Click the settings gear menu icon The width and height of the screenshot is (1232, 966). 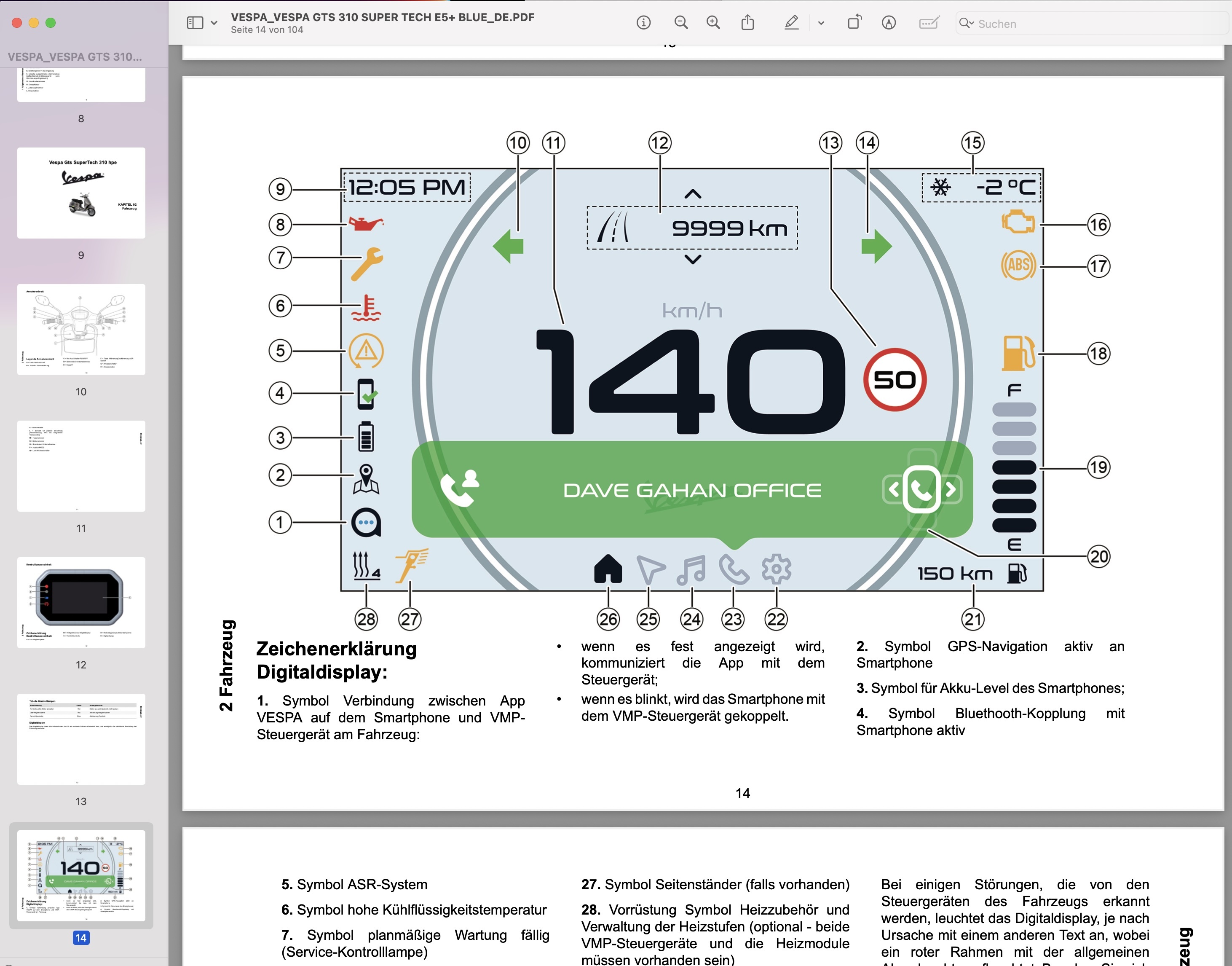click(x=776, y=569)
